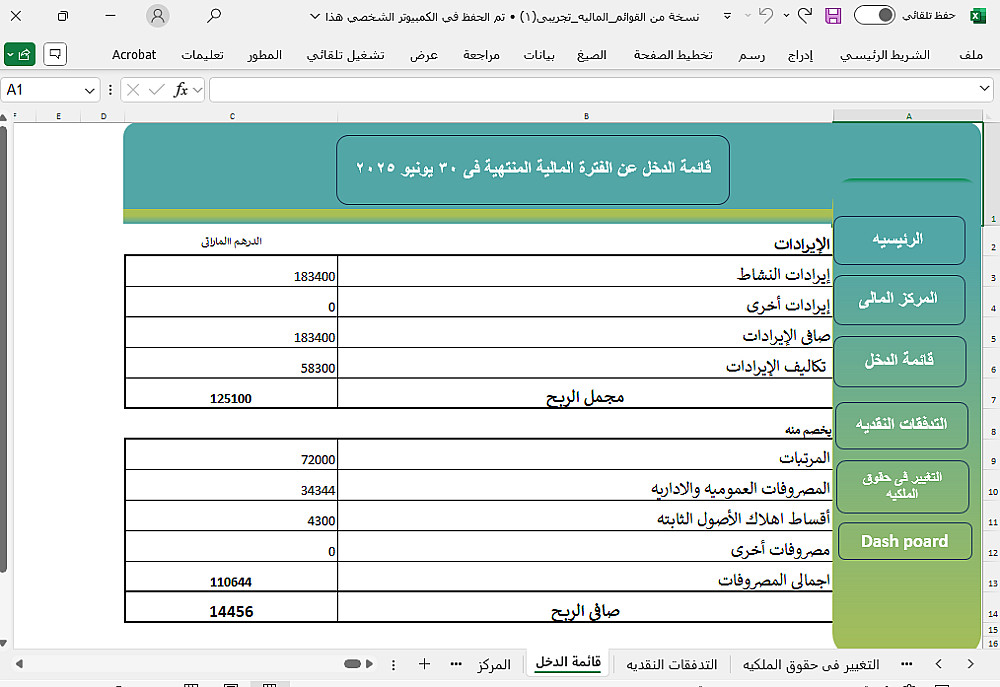The width and height of the screenshot is (1000, 687).
Task: Open the Comments pane button
Action: pos(55,54)
